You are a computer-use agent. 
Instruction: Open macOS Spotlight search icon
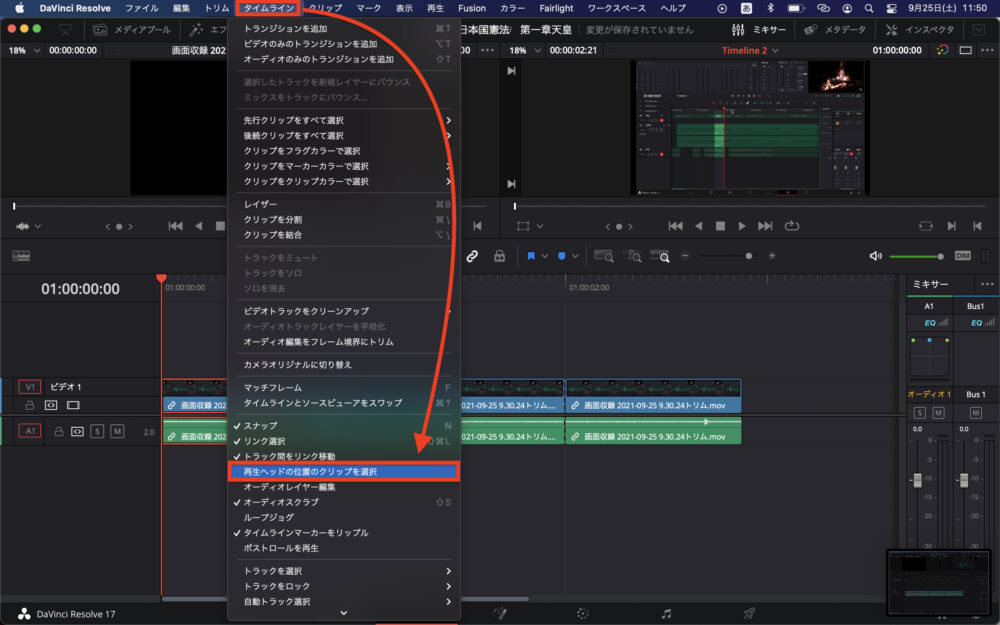869,8
